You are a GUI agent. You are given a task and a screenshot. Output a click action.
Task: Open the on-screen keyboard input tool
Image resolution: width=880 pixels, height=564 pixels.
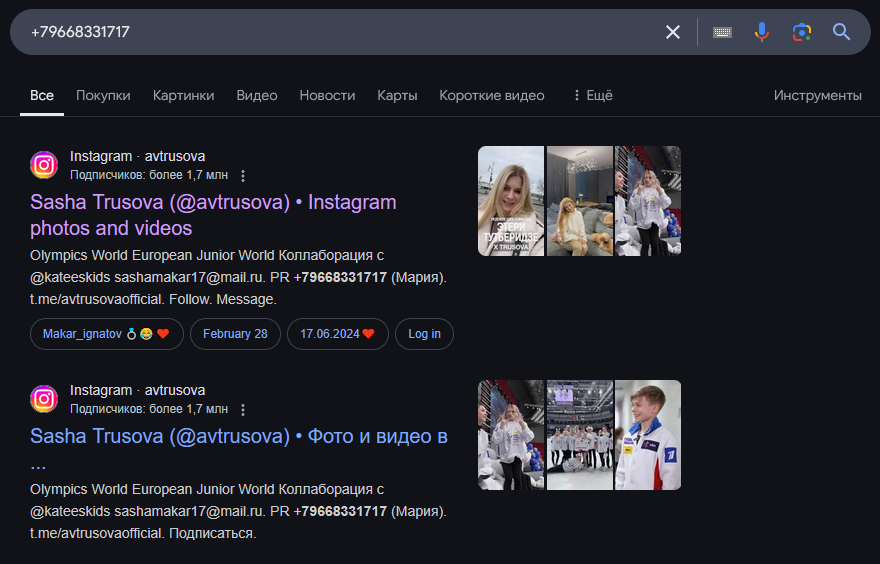coord(722,32)
